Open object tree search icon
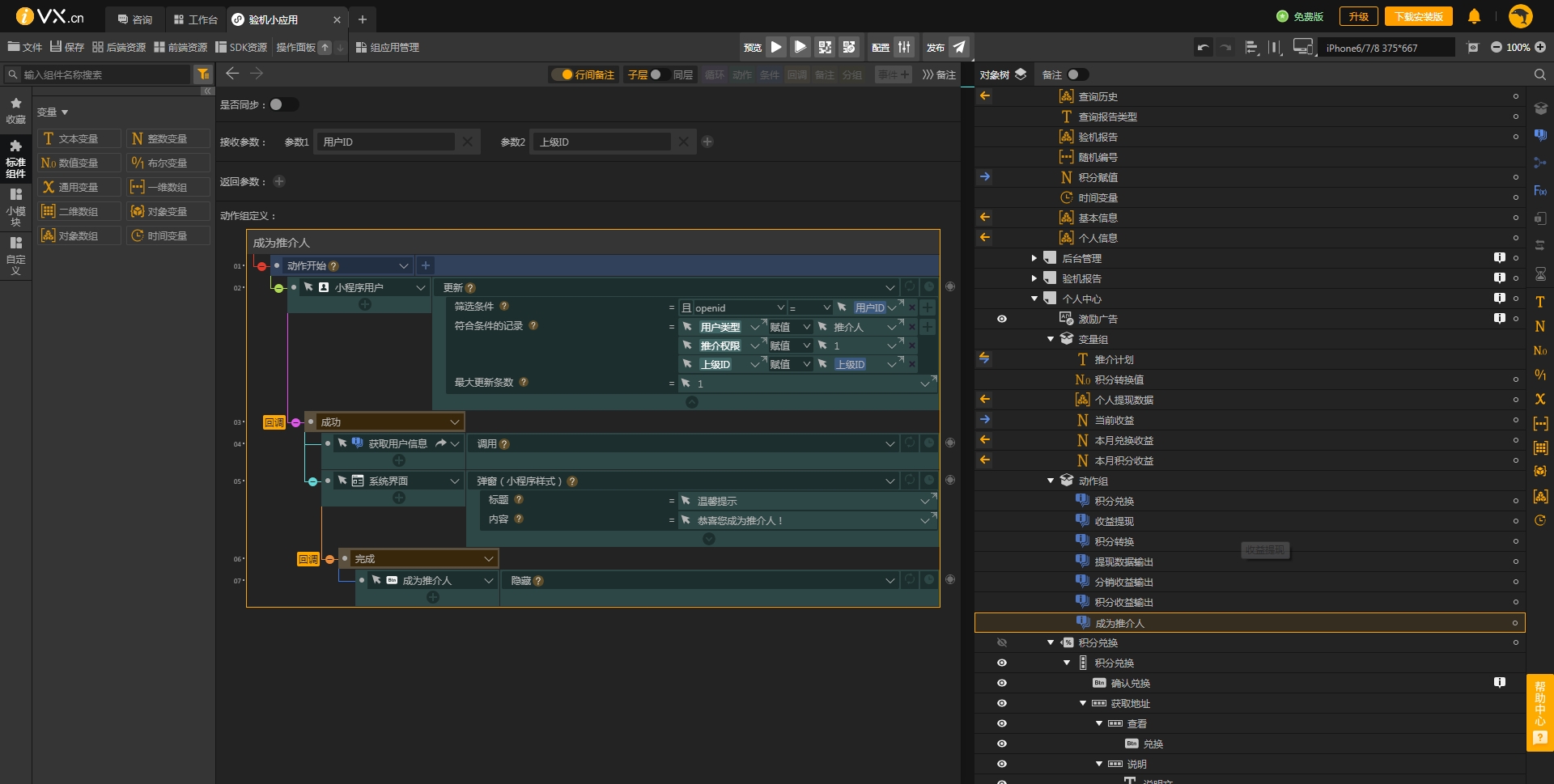The height and width of the screenshot is (784, 1554). tap(1540, 74)
